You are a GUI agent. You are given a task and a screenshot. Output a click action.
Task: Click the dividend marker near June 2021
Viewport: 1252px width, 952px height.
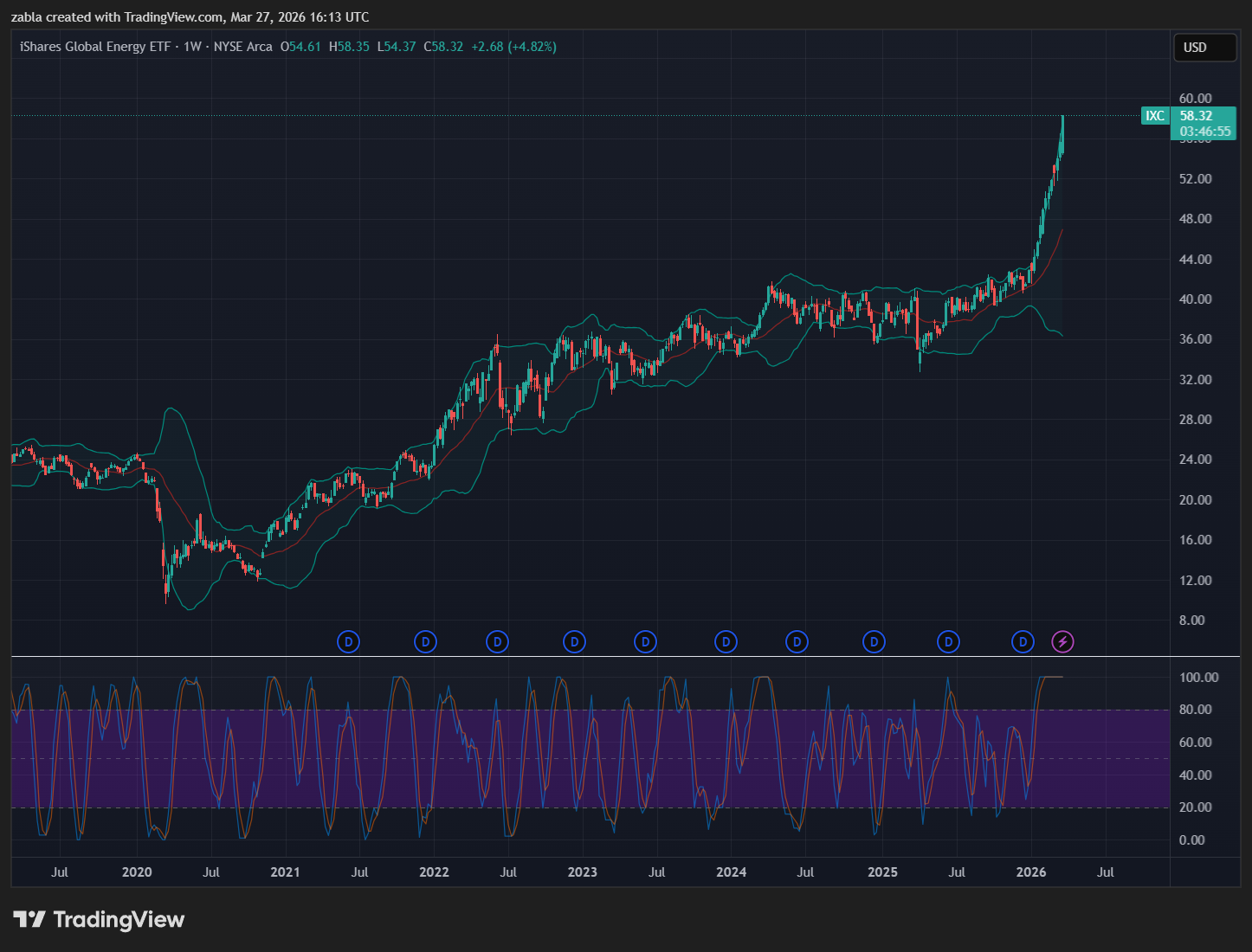coord(348,642)
